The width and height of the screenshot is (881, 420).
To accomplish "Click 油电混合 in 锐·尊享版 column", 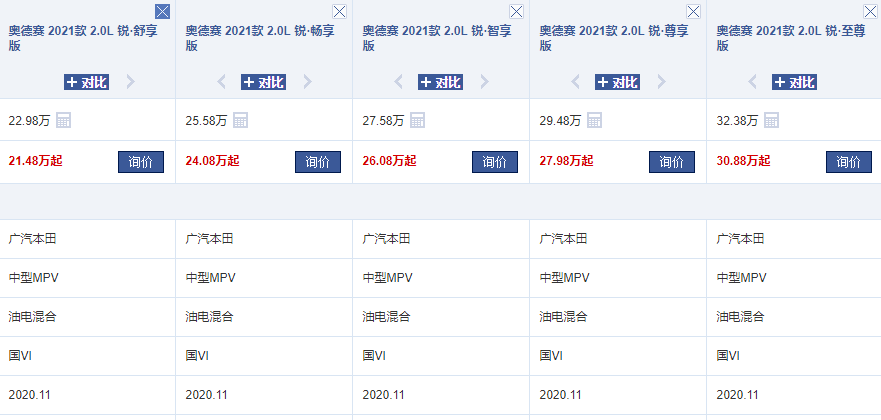I will point(564,317).
